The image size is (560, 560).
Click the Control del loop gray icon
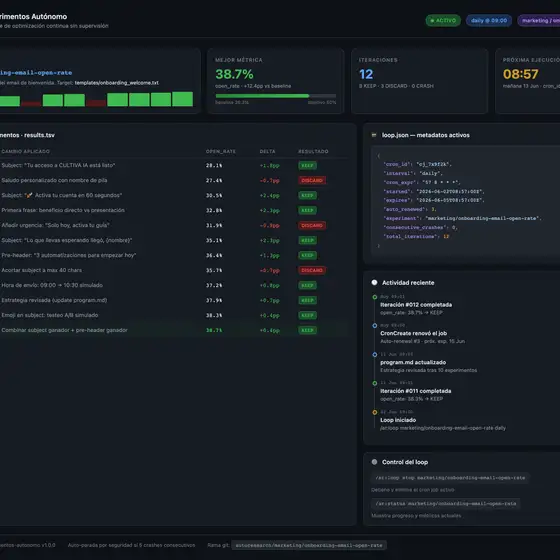pos(374,462)
